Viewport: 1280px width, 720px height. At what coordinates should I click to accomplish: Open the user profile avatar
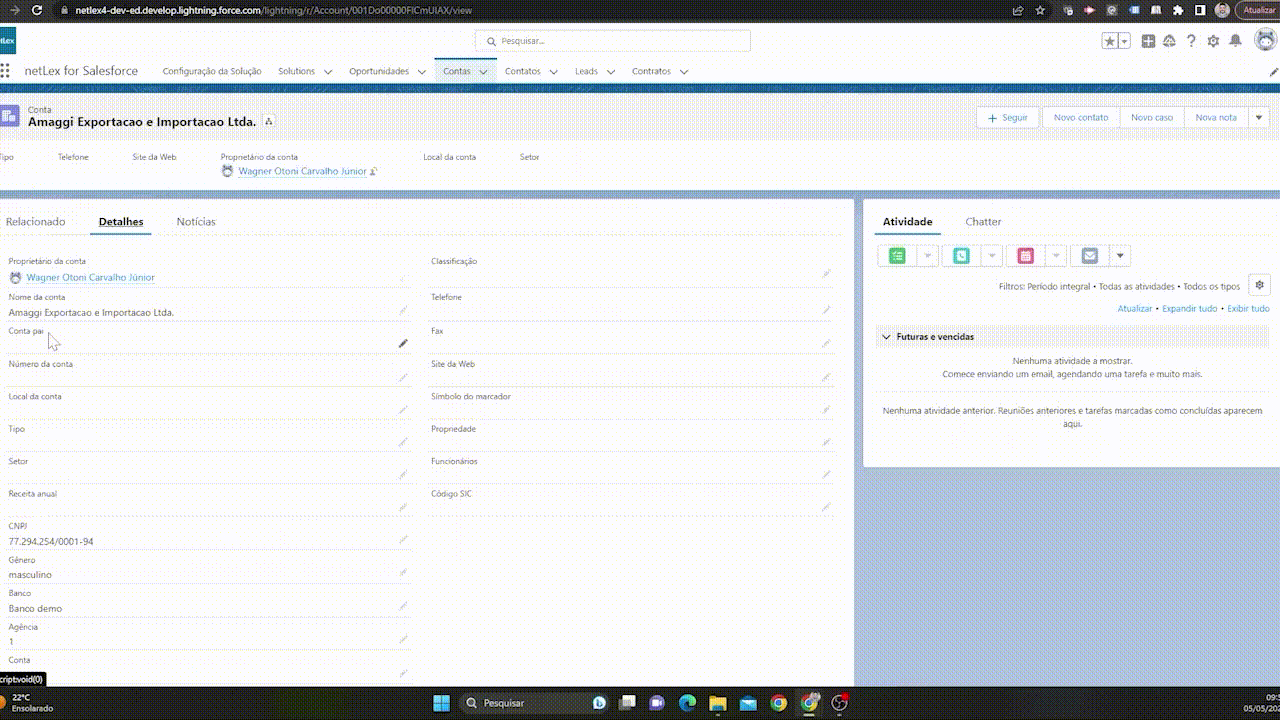click(1265, 40)
